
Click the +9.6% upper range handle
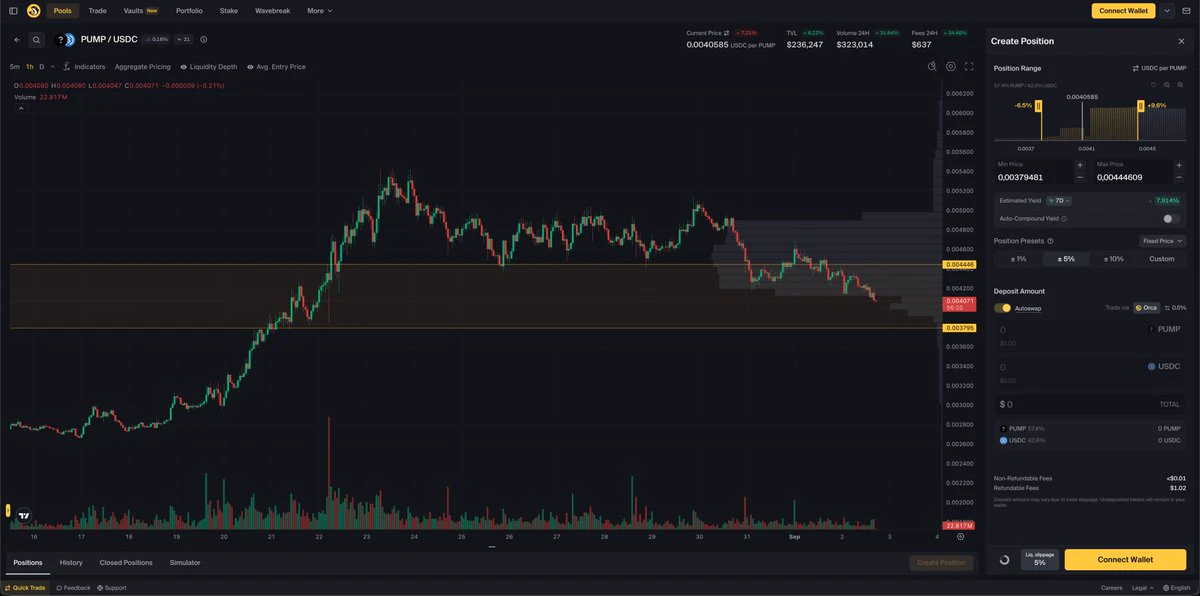coord(1141,107)
